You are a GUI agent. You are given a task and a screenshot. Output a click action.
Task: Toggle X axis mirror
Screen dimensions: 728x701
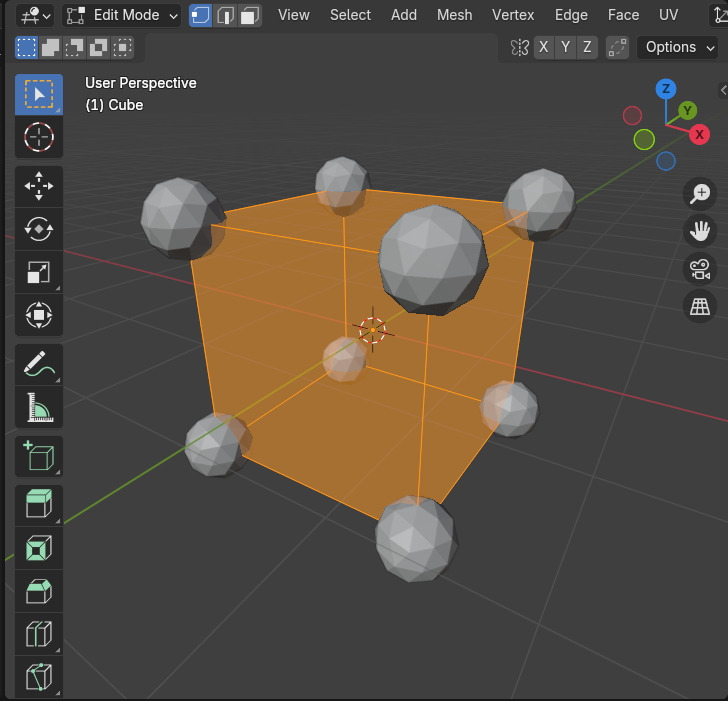[x=544, y=47]
